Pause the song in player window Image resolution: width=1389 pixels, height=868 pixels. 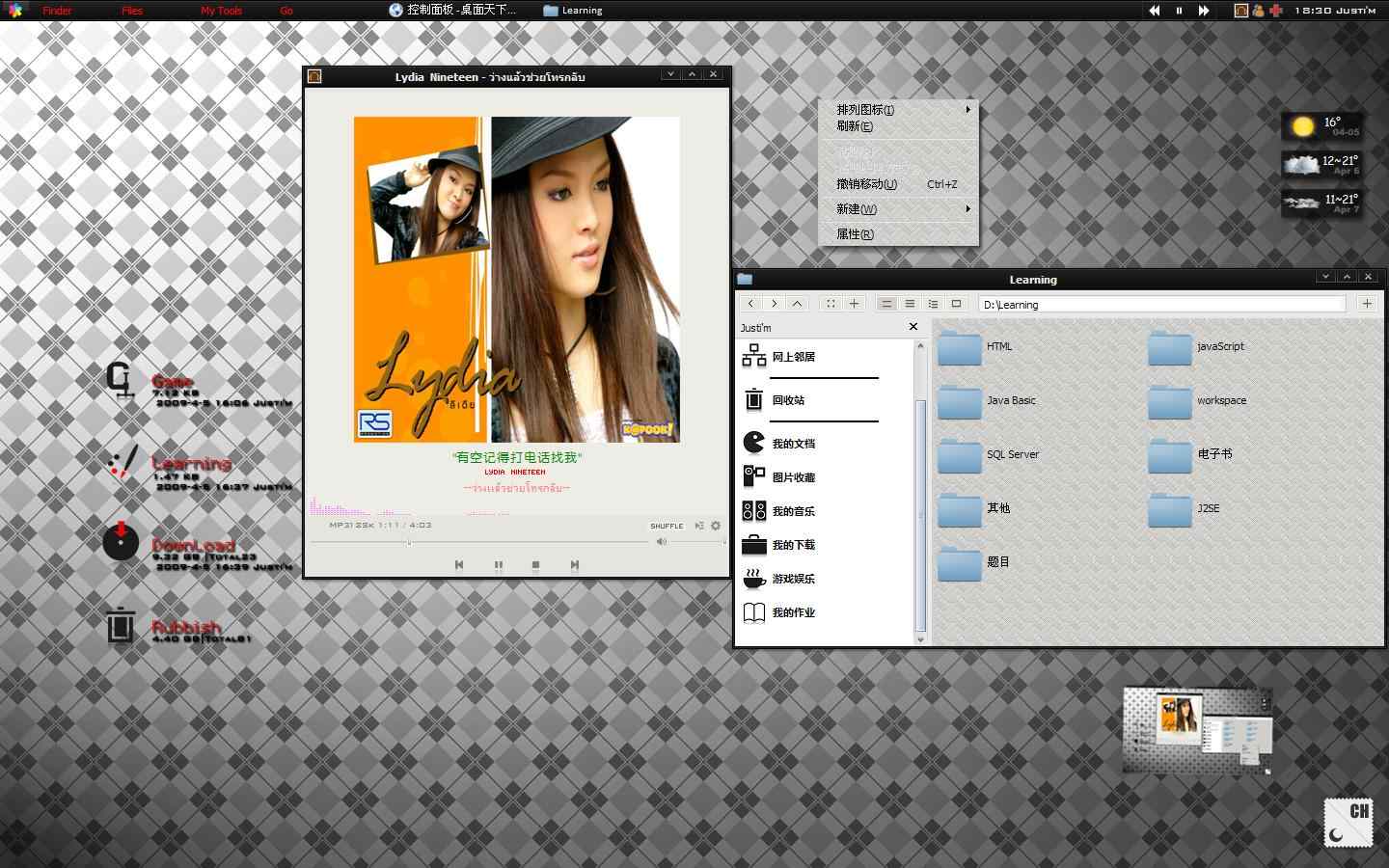coord(498,565)
